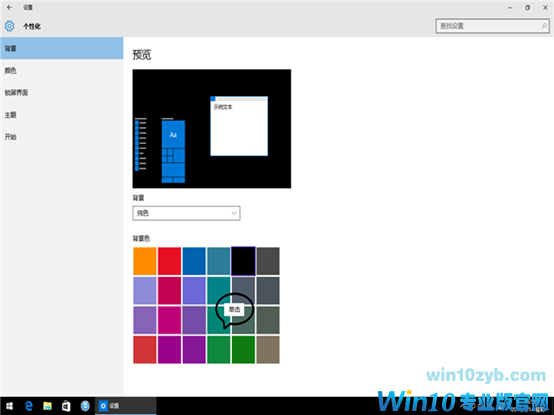Select the black background color swatch

(x=243, y=261)
